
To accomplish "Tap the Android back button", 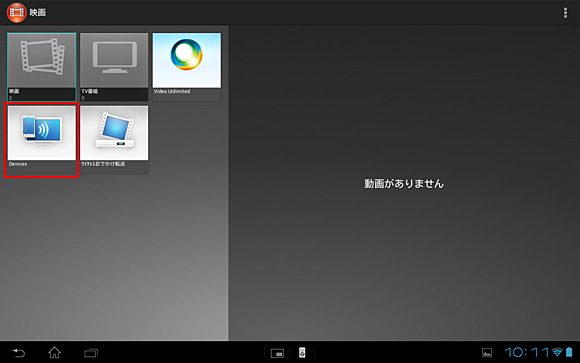I will point(18,353).
